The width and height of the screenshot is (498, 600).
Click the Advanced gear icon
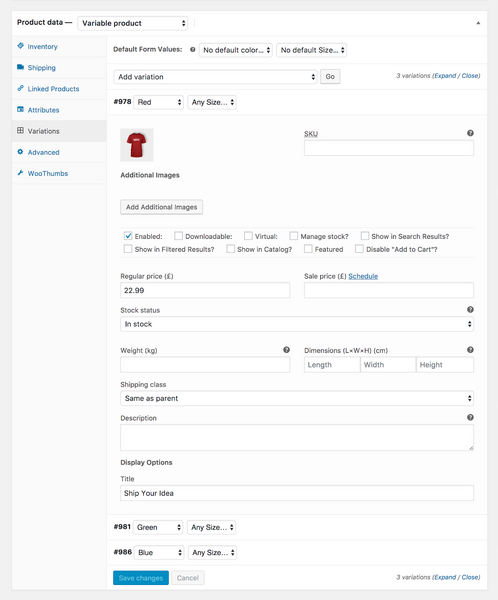20,152
